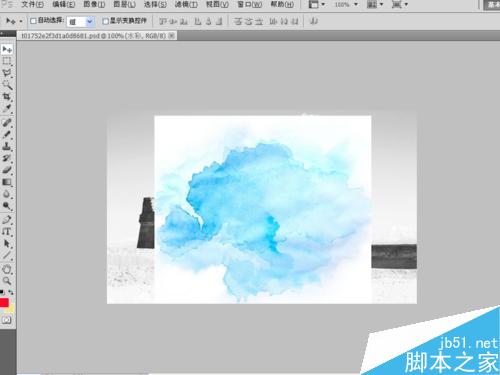Toggle Quick Mask mode
The image size is (500, 375).
point(7,320)
